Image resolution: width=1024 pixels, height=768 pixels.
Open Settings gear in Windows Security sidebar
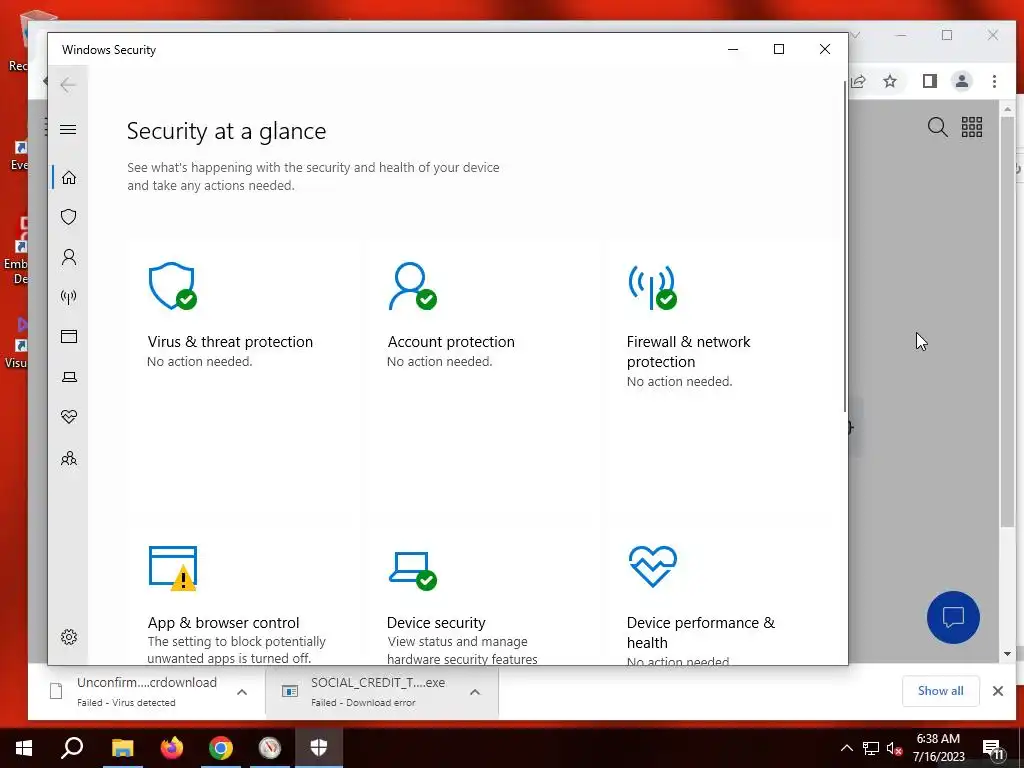(69, 637)
